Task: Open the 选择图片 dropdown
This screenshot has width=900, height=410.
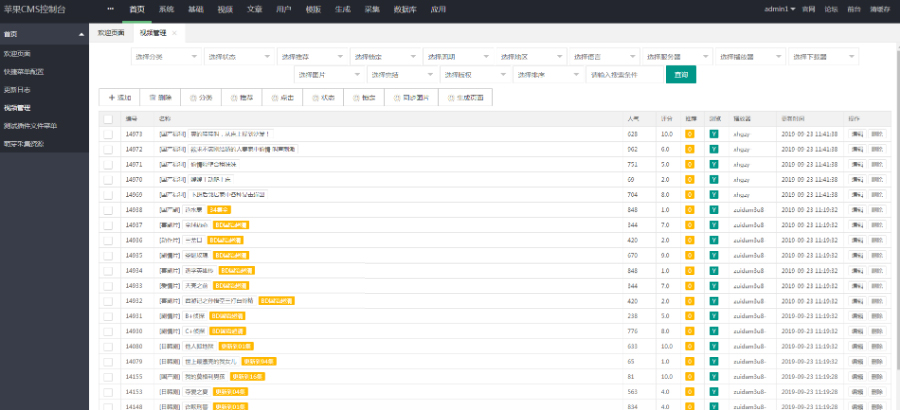Action: tap(329, 75)
